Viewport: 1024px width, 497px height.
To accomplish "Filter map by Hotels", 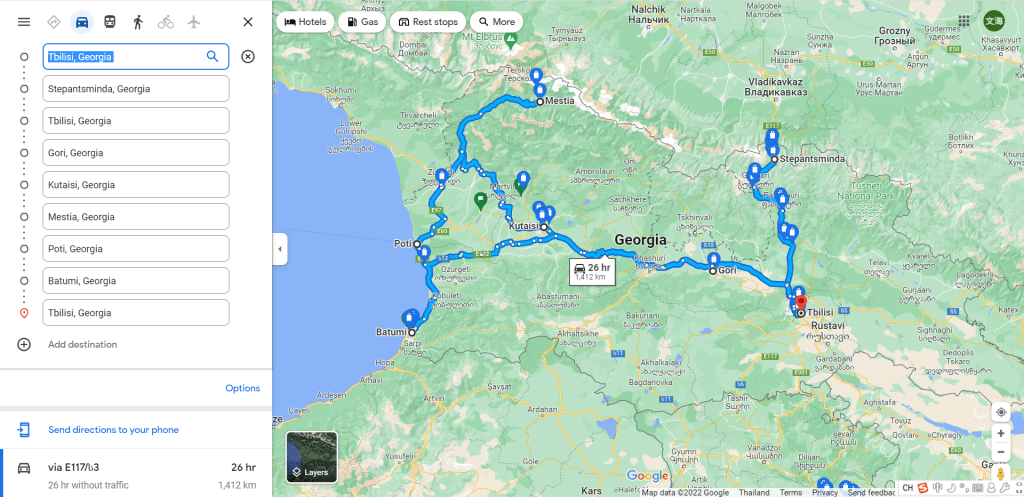I will click(x=306, y=22).
